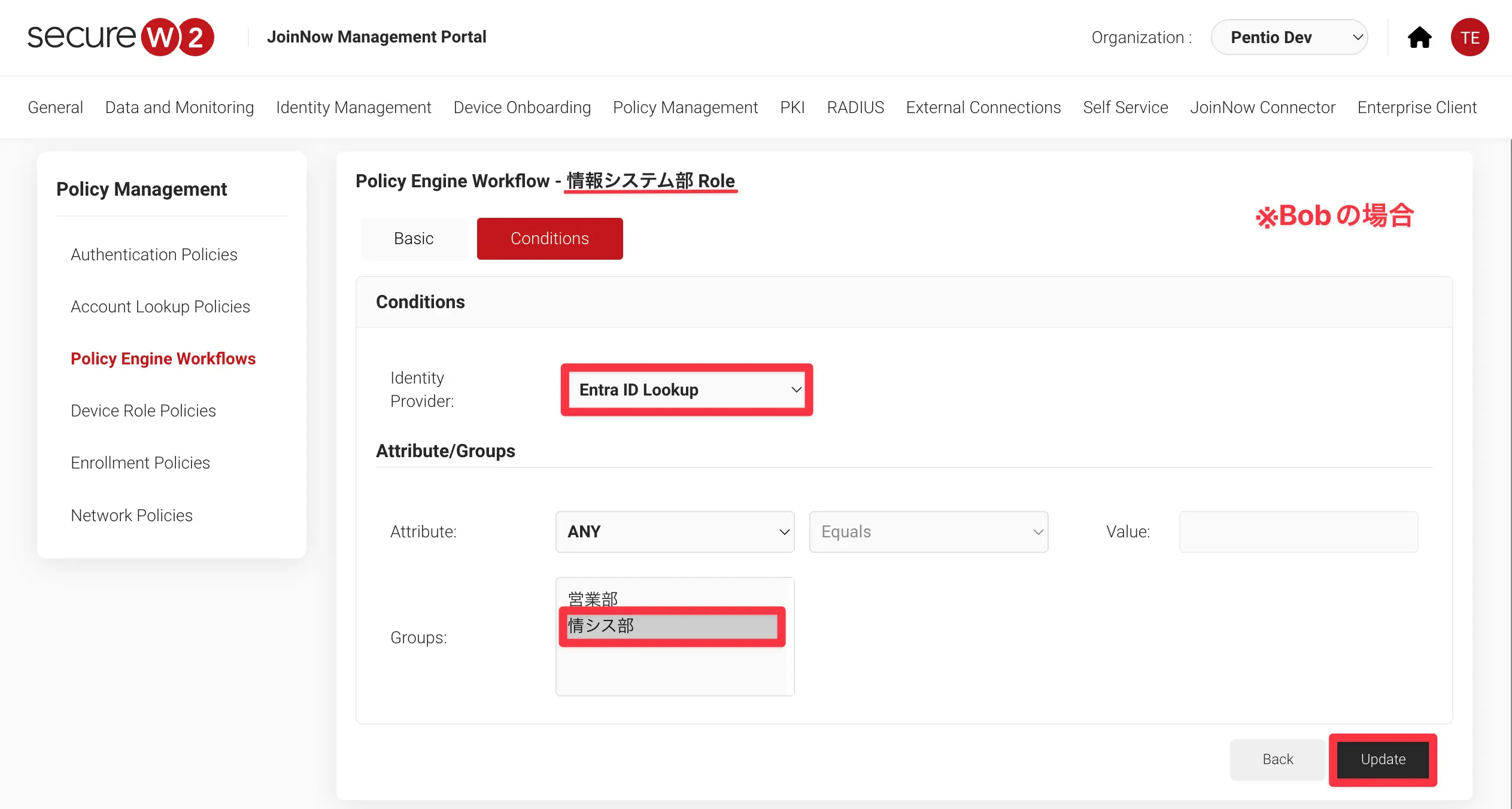This screenshot has height=809, width=1512.
Task: Open the Attribute ANY dropdown
Action: tap(675, 532)
